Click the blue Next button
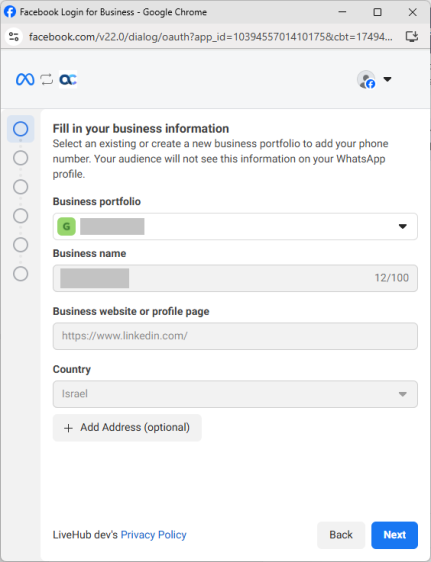Screen dimensions: 431x562 pos(394,535)
